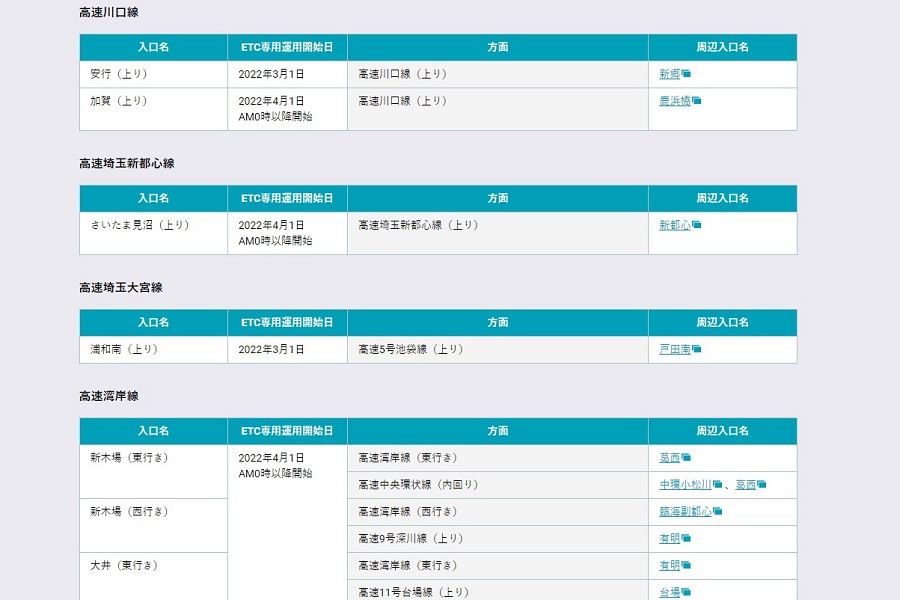Open the 新郷 entrance link

coord(670,74)
